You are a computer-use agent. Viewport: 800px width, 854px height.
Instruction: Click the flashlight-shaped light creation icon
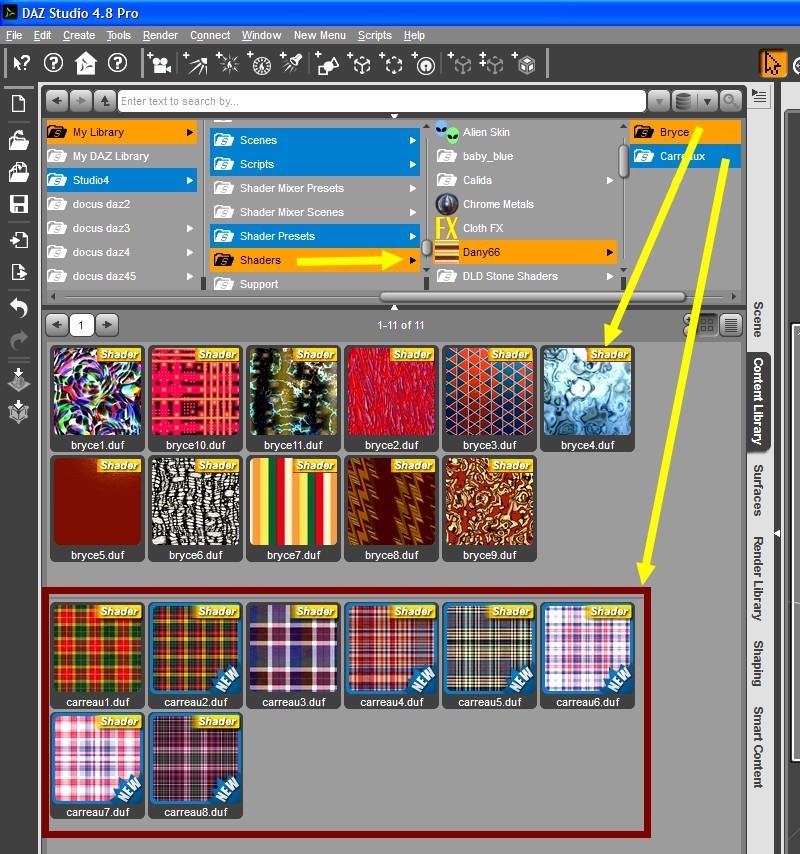[292, 63]
